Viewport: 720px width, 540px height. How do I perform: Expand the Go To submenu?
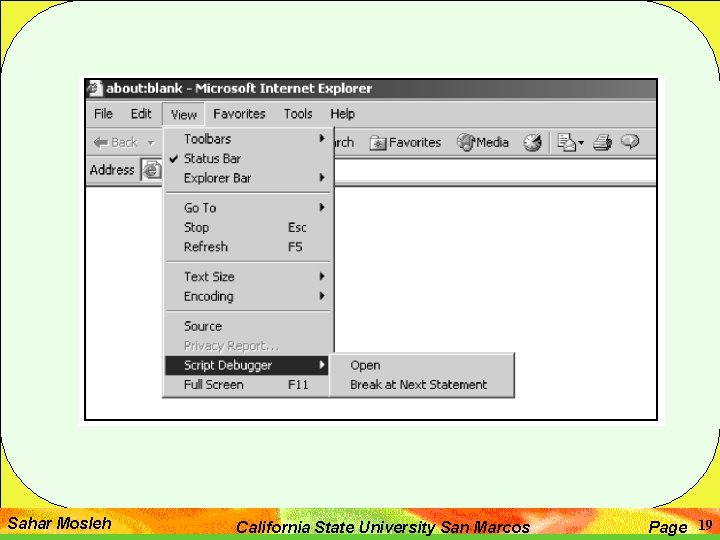[x=248, y=208]
